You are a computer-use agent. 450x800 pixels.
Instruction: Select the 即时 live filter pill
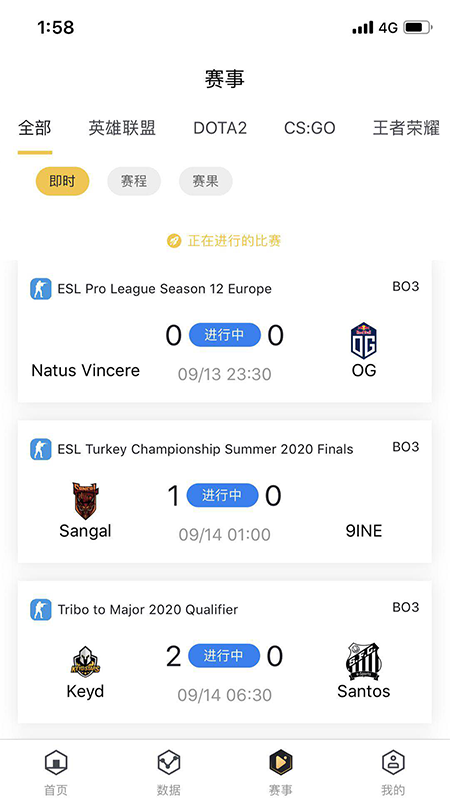(x=62, y=181)
